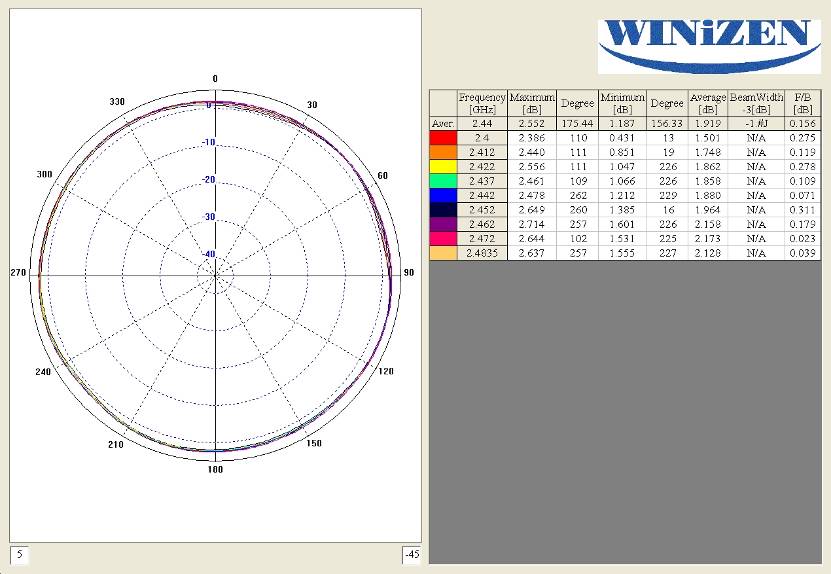Select the 2.422 frequency cell
The width and height of the screenshot is (831, 574).
[x=482, y=166]
